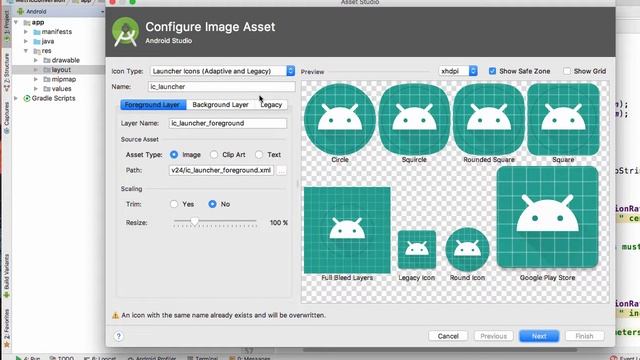
Task: Expand the mipmap folder
Action: click(36, 79)
